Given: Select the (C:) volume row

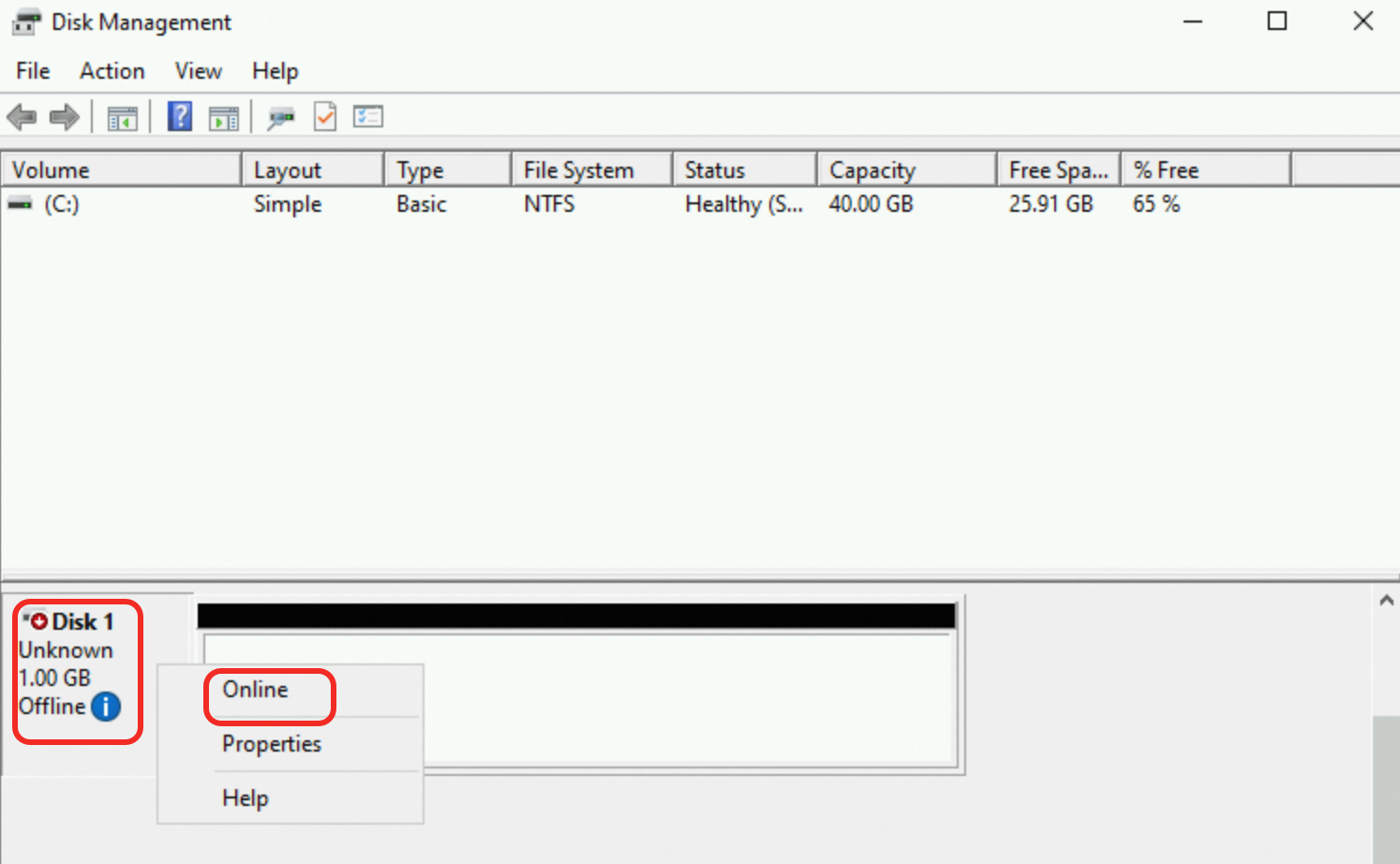Looking at the screenshot, I should [62, 204].
